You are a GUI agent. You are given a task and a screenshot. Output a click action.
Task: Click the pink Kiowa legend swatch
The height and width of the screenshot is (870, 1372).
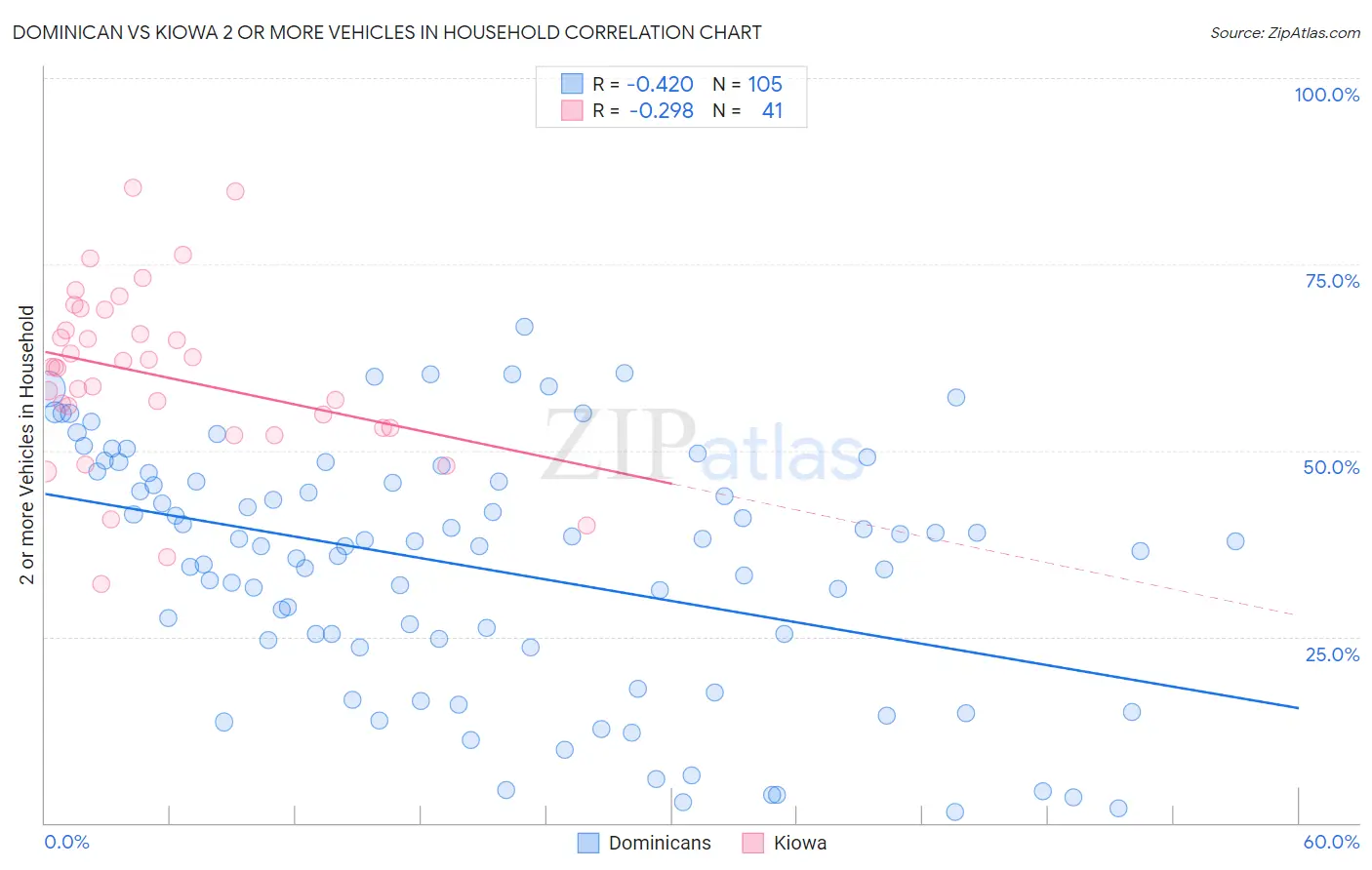pos(752,843)
